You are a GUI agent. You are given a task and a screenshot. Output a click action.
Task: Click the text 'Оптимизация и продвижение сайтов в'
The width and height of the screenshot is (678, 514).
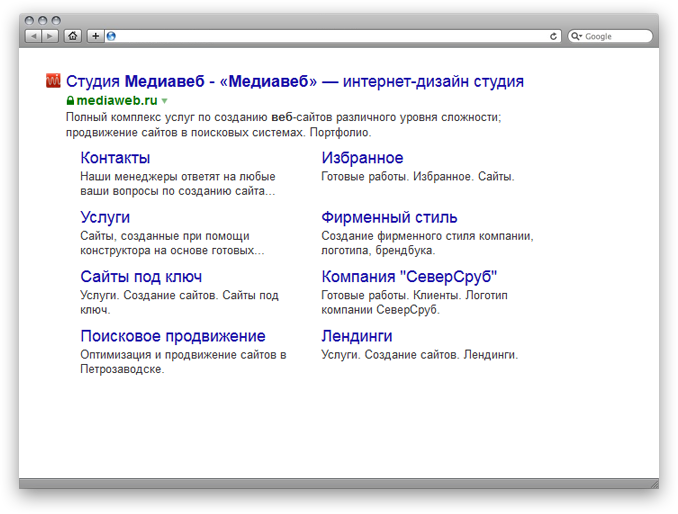click(x=183, y=355)
